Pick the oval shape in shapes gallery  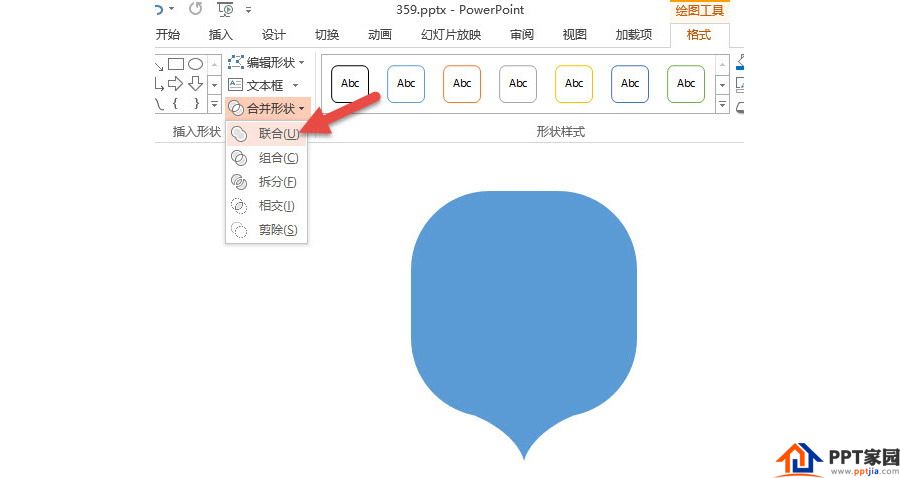click(x=196, y=63)
